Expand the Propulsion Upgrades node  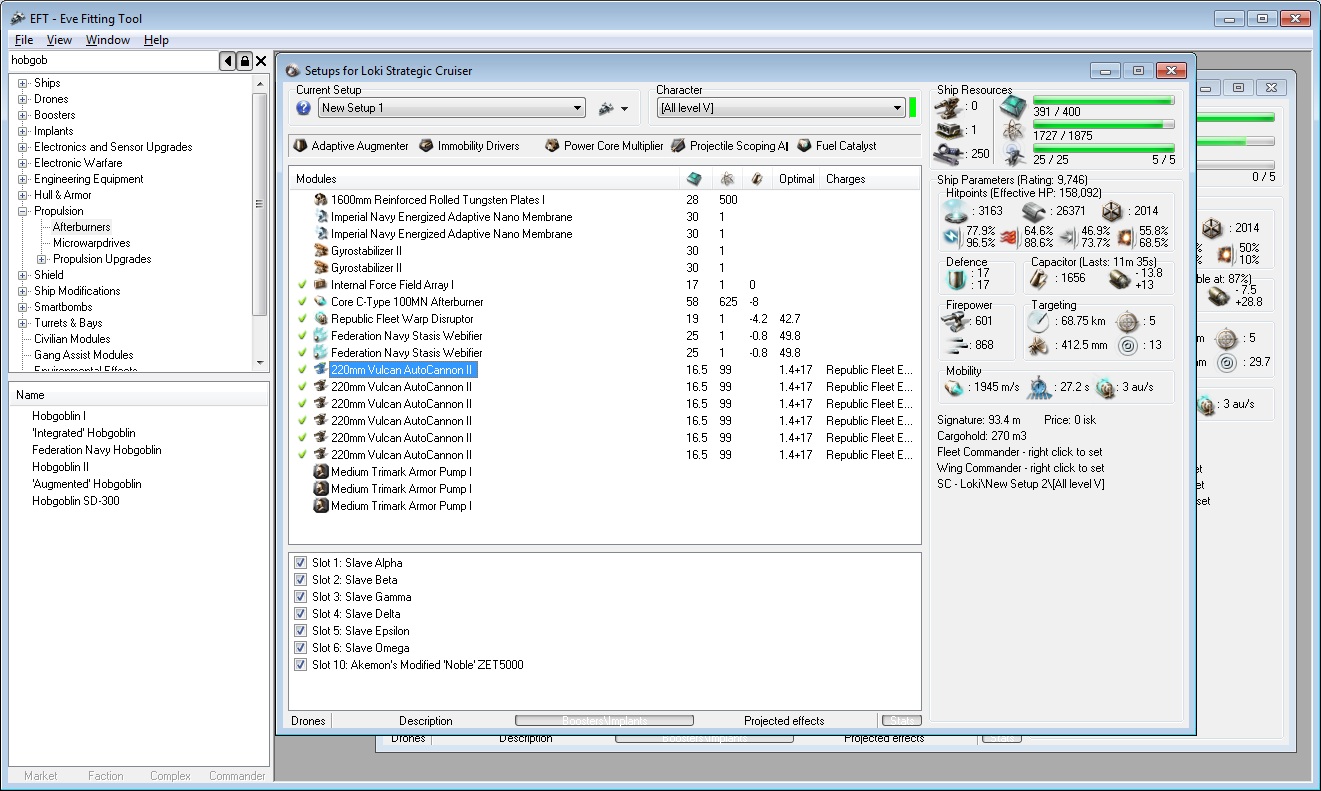pos(42,259)
